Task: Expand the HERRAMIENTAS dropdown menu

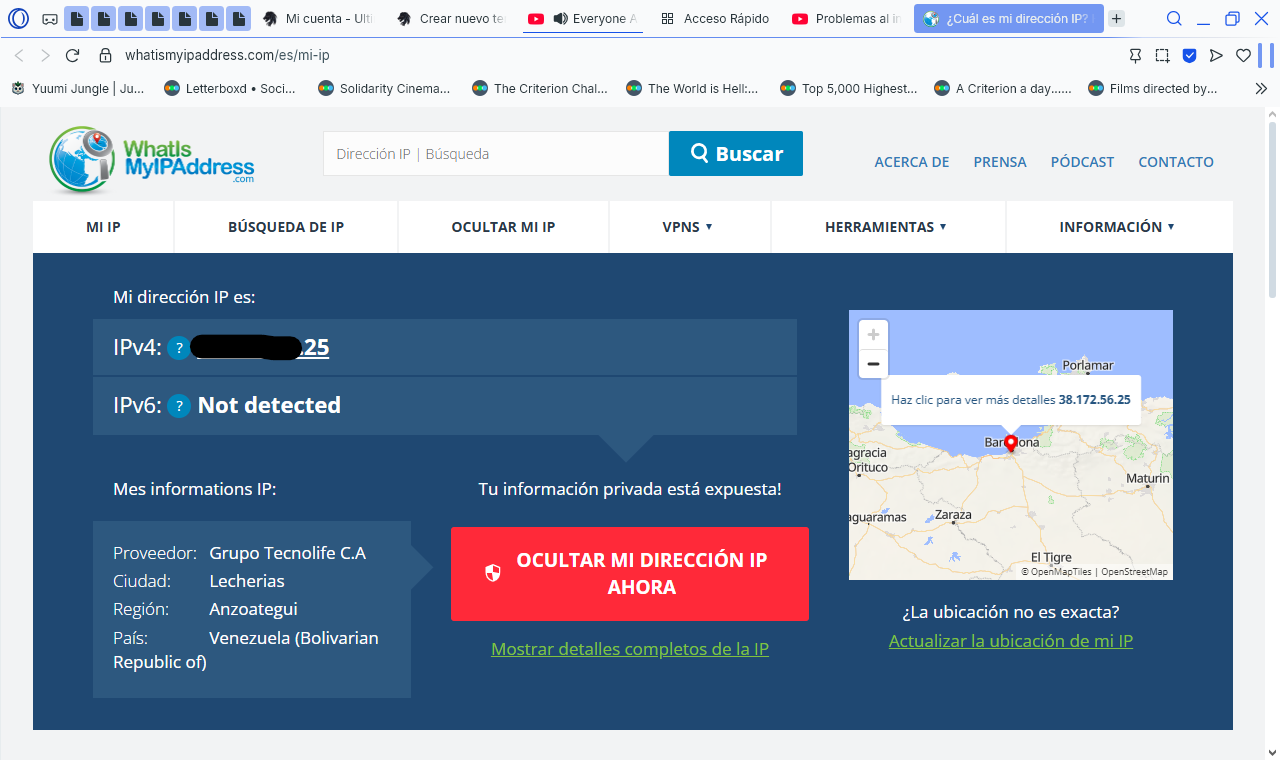Action: coord(885,227)
